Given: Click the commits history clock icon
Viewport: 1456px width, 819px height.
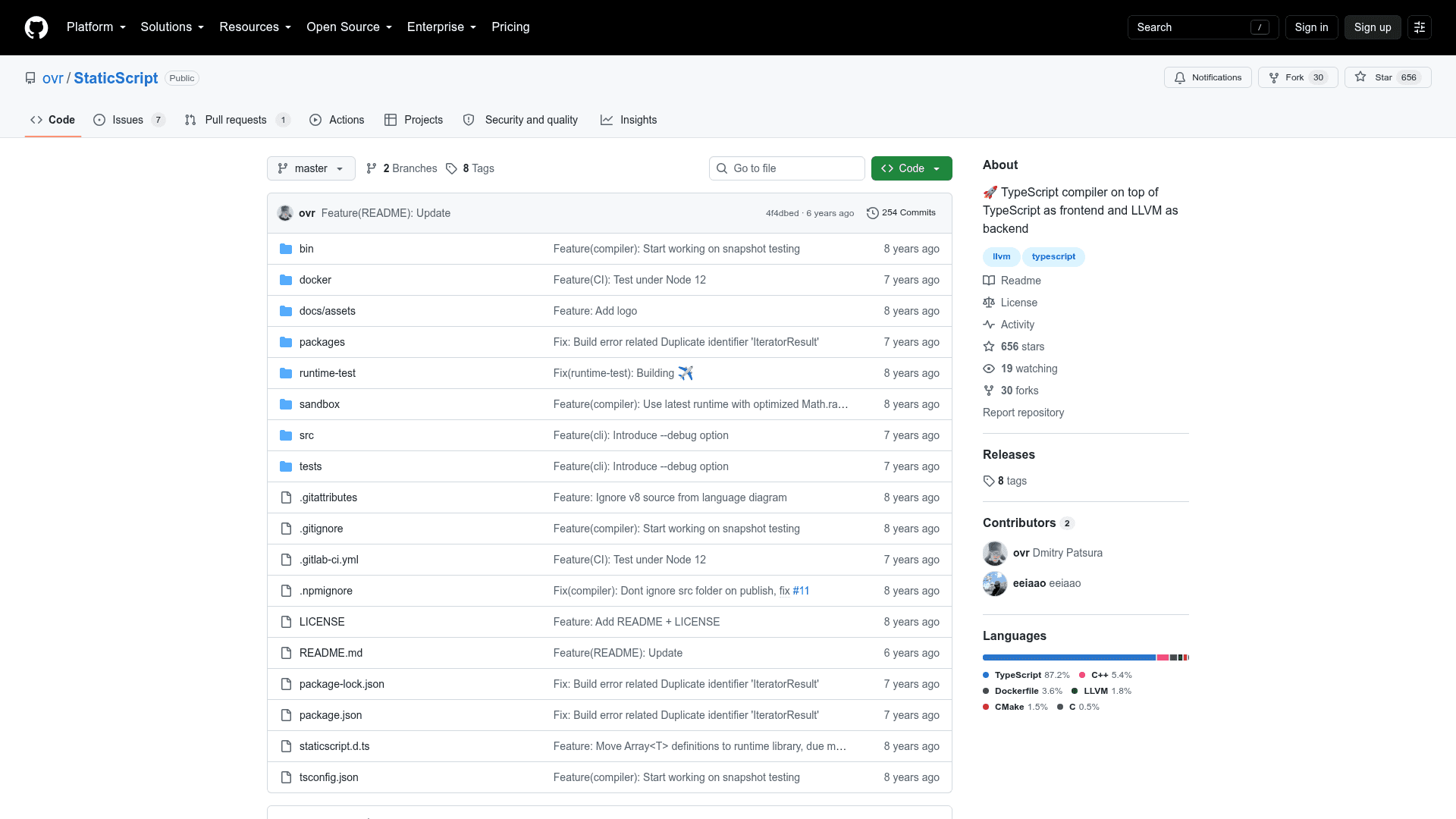Looking at the screenshot, I should 873,213.
